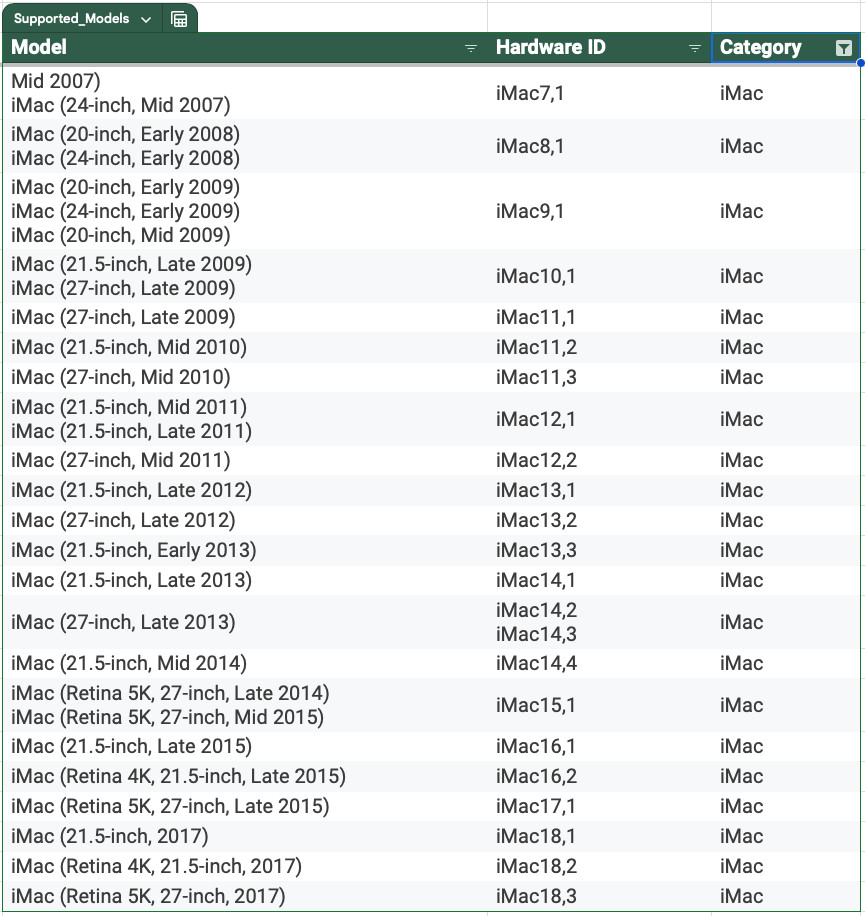The image size is (865, 916).
Task: Click the iMac18,2 hardware ID cell
Action: click(599, 866)
